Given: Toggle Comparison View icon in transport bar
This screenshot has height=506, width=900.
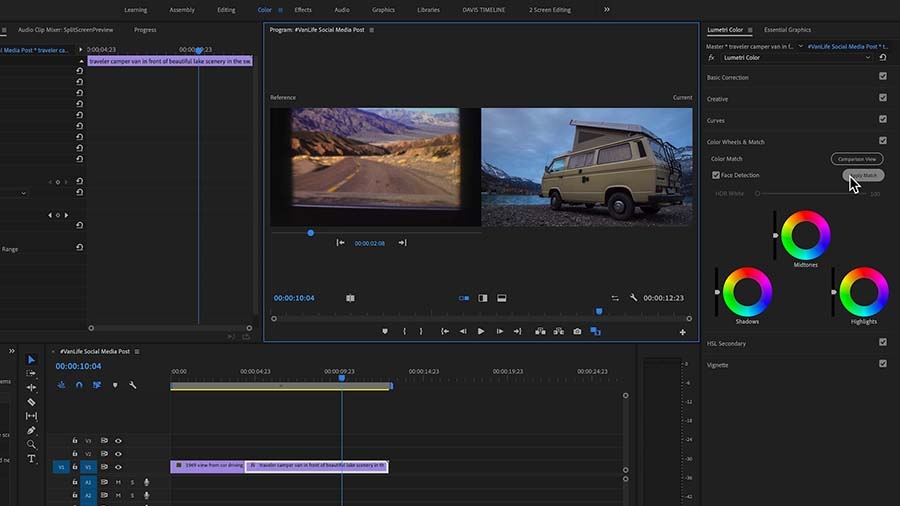Looking at the screenshot, I should (595, 332).
